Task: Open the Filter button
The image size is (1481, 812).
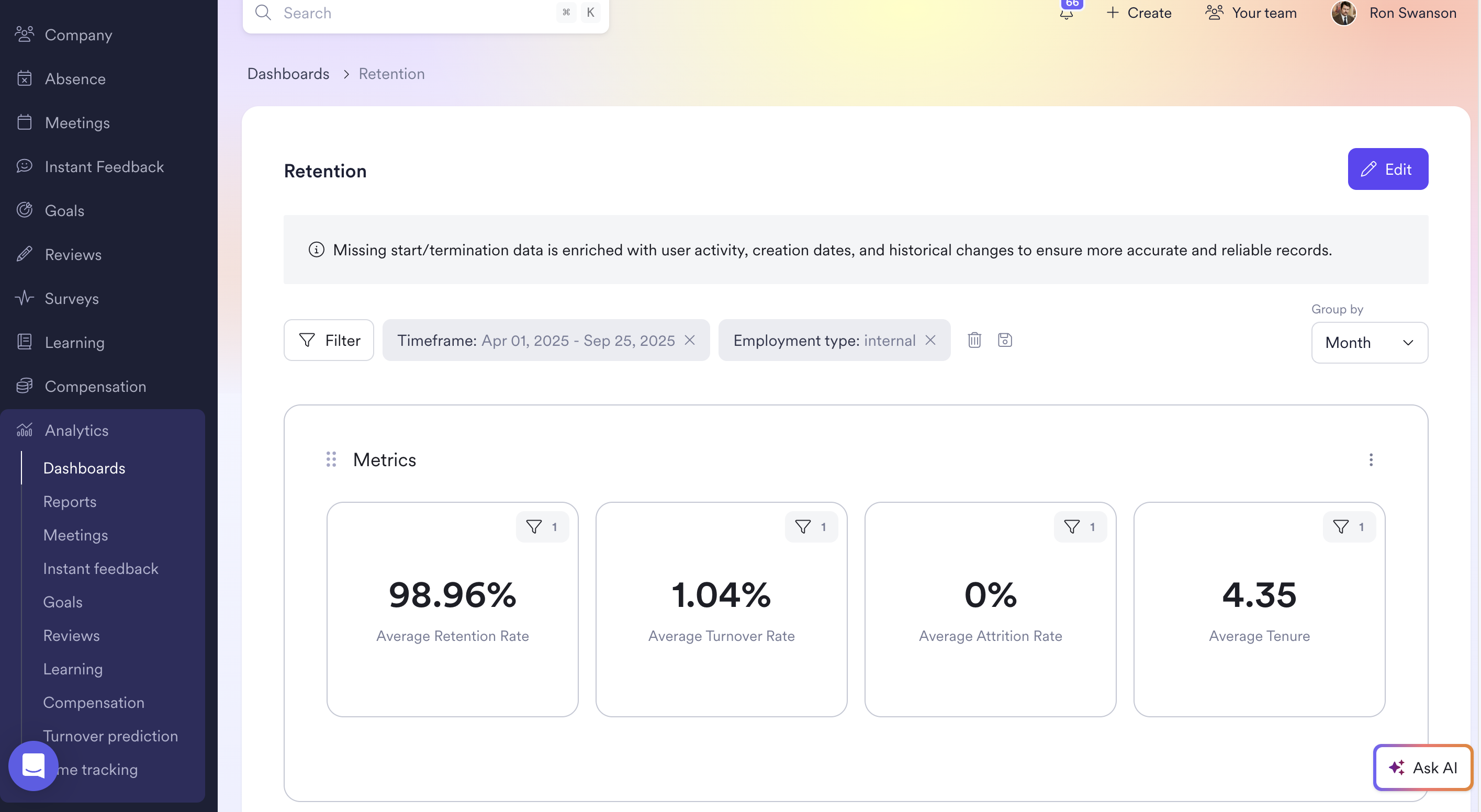Action: (329, 340)
